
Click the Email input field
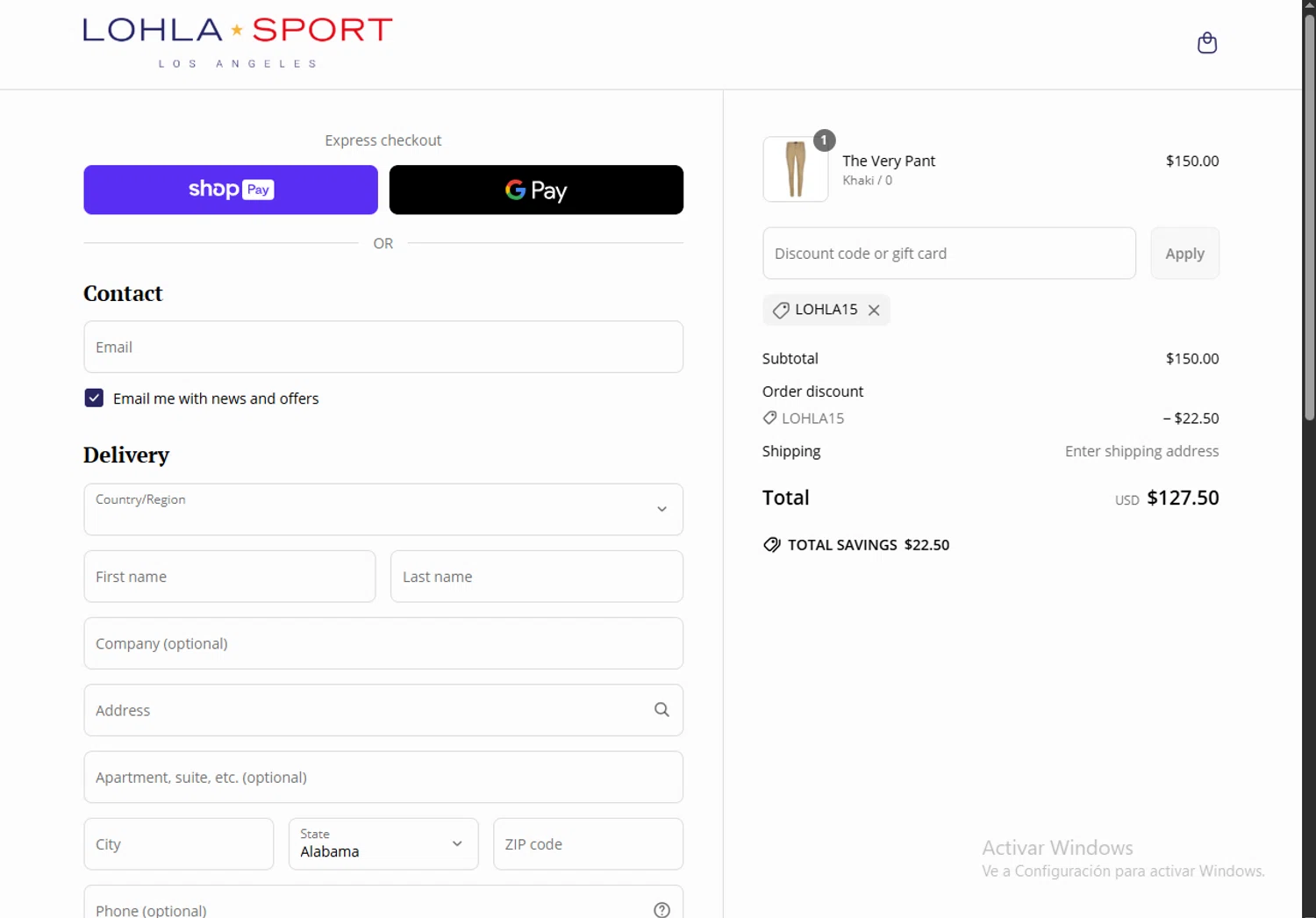click(x=383, y=347)
